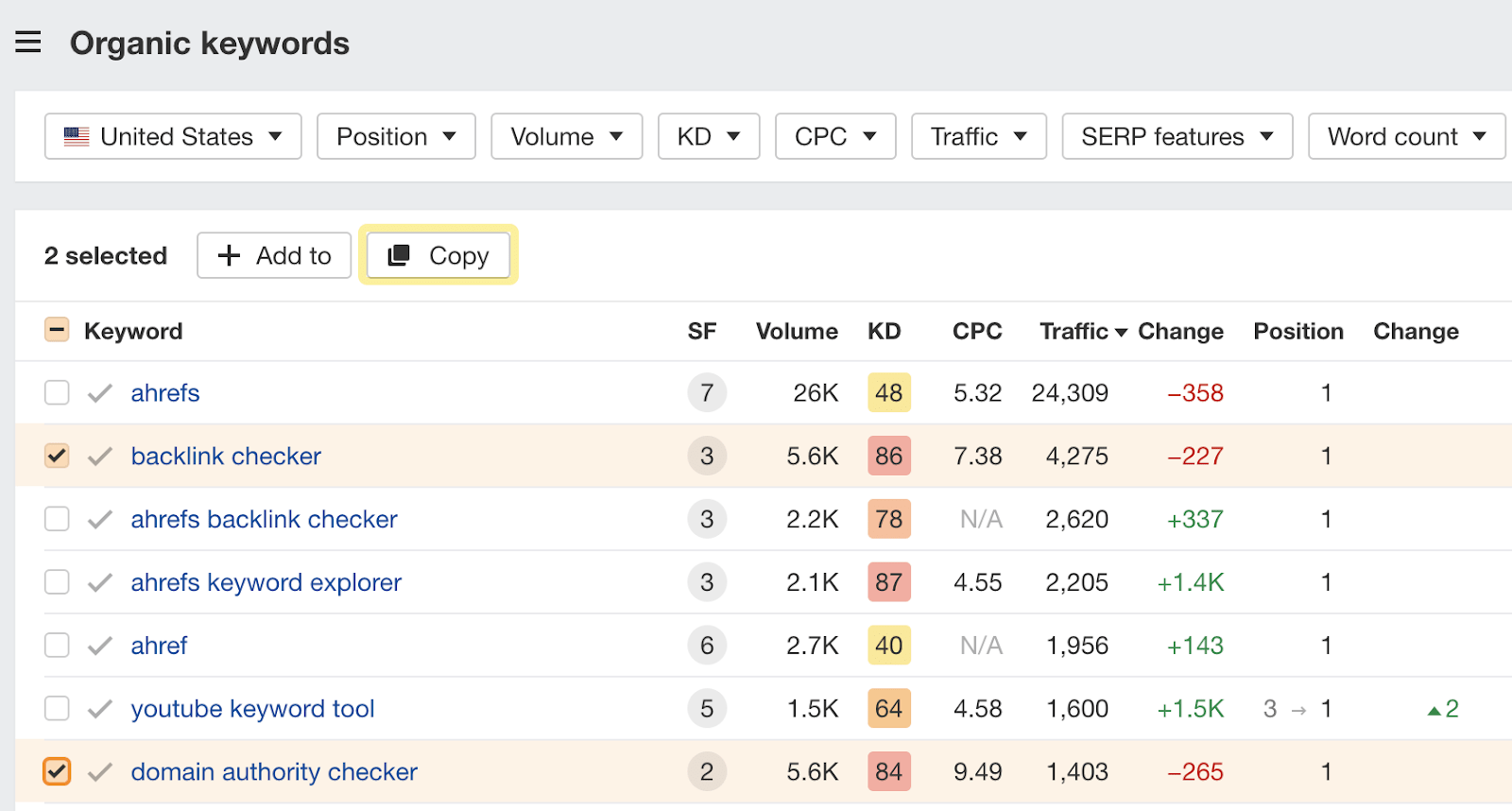Click the SF badge 7 for ahrefs
The image size is (1512, 811).
tap(706, 393)
